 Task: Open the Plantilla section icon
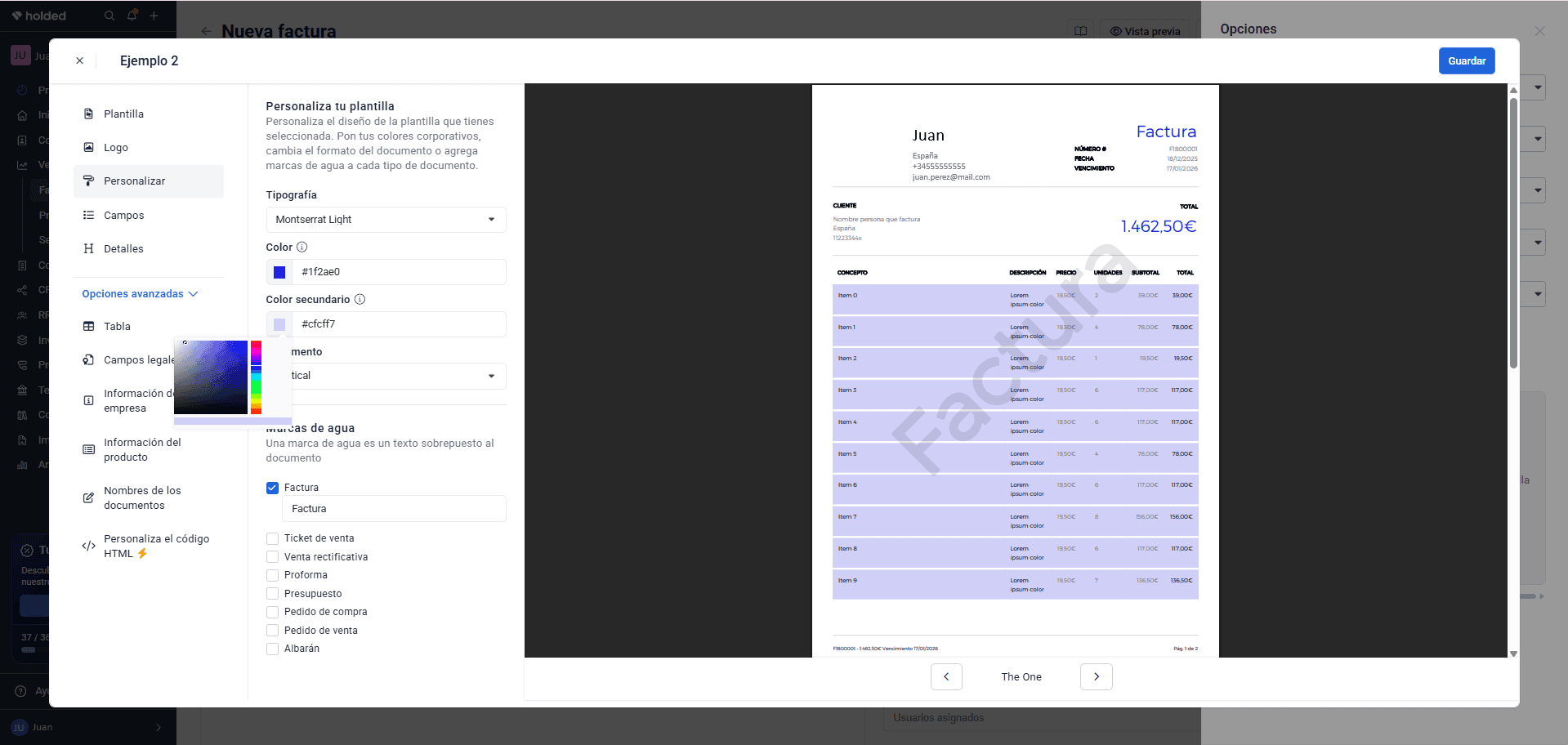click(88, 114)
